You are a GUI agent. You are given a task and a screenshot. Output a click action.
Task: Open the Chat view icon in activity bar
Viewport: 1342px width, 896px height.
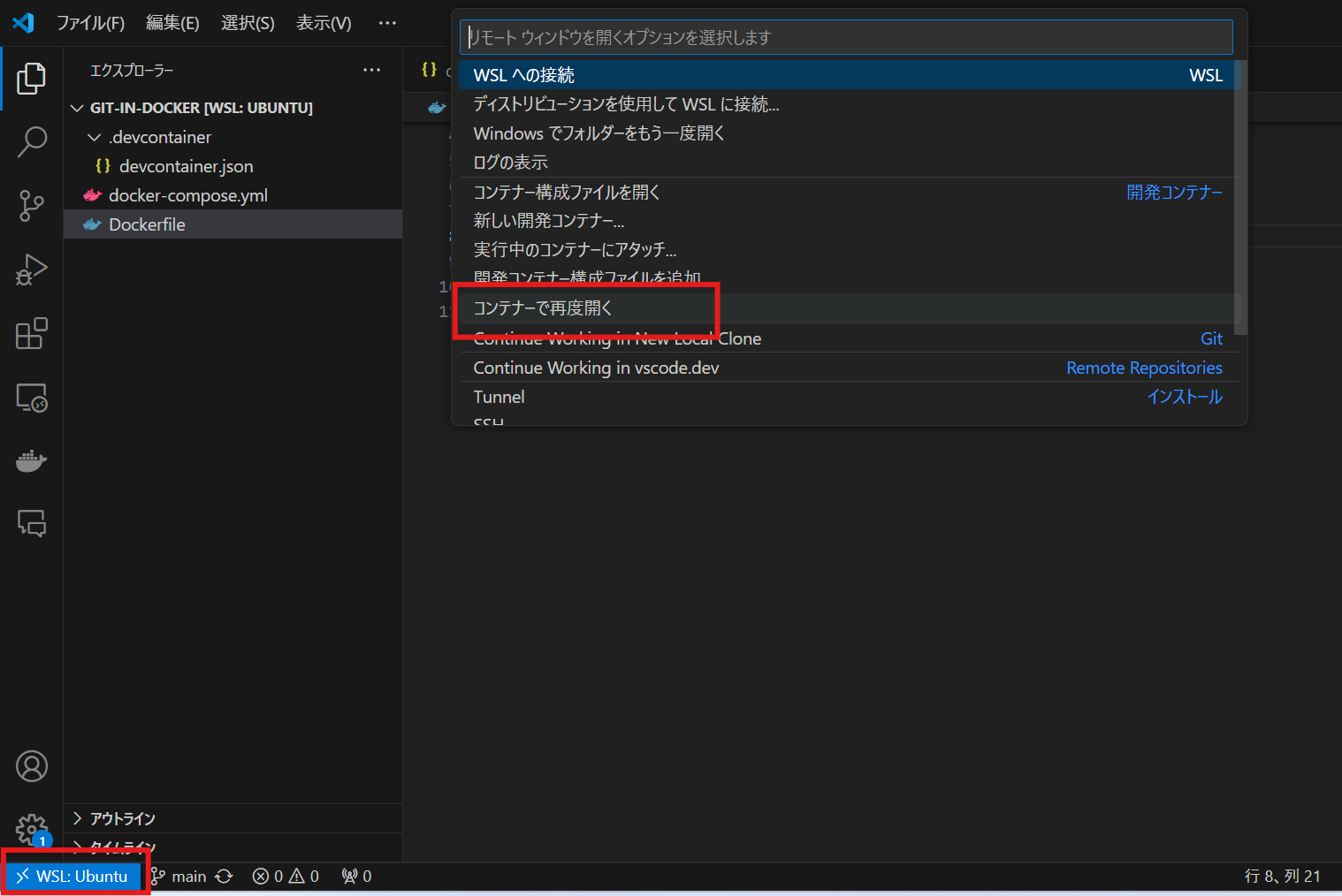(31, 524)
